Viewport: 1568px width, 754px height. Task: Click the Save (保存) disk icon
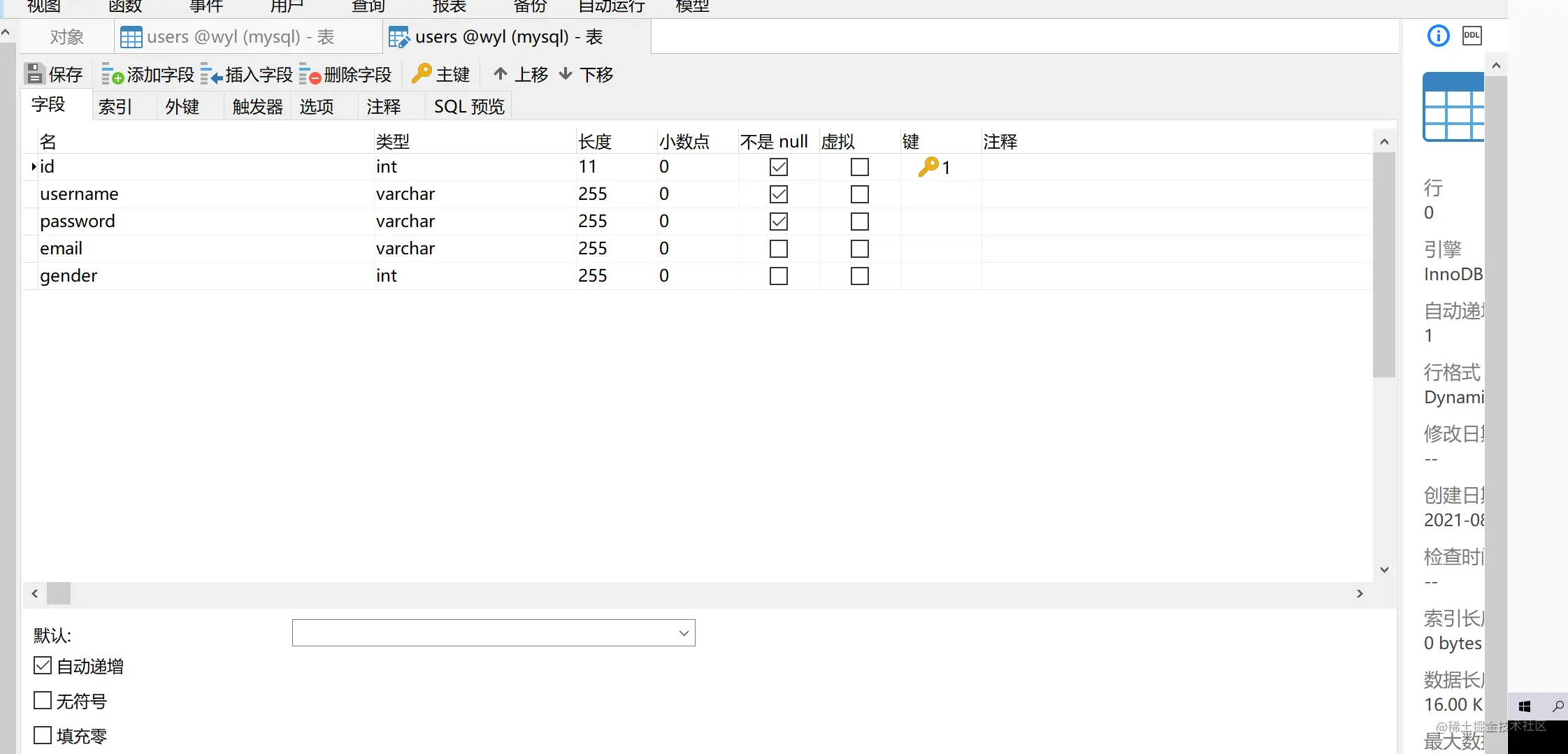click(34, 74)
